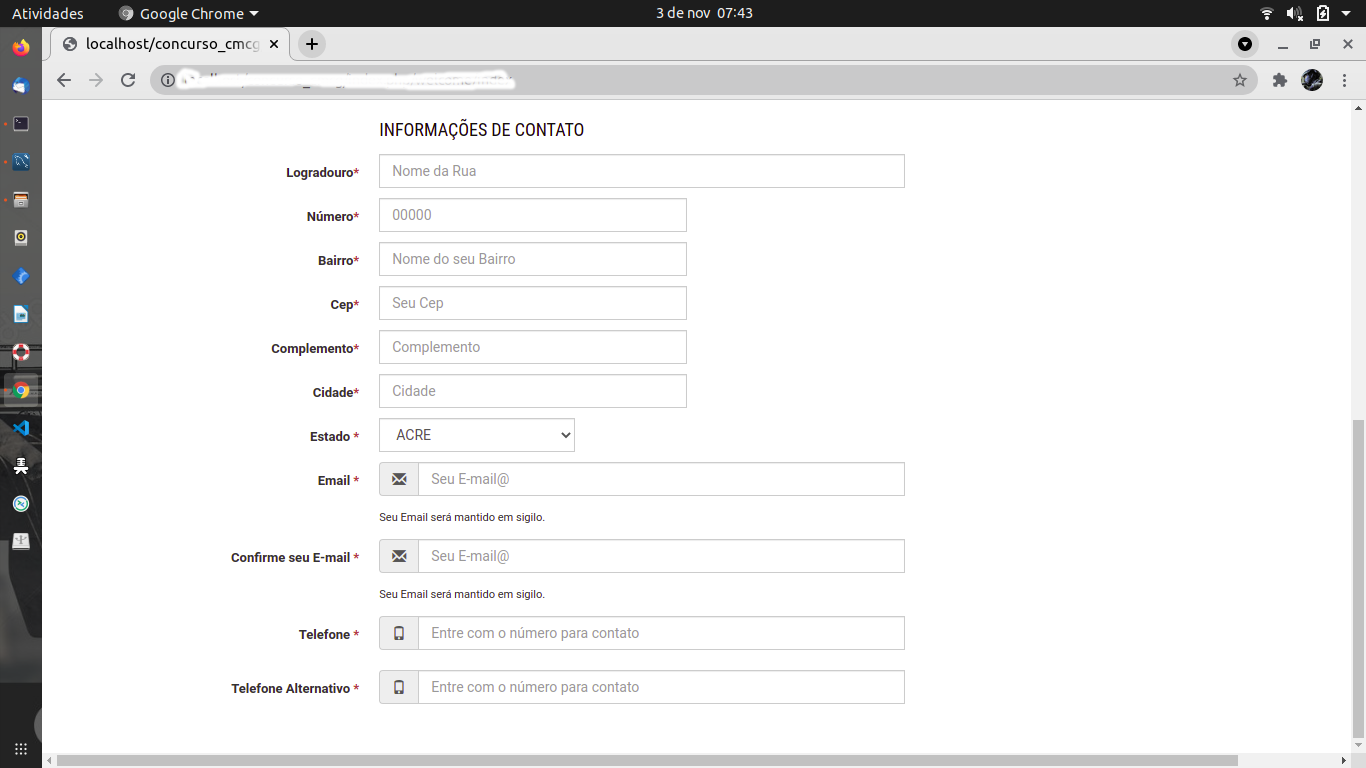The height and width of the screenshot is (768, 1366).
Task: Open Chrome extensions puzzle icon
Action: click(1279, 80)
